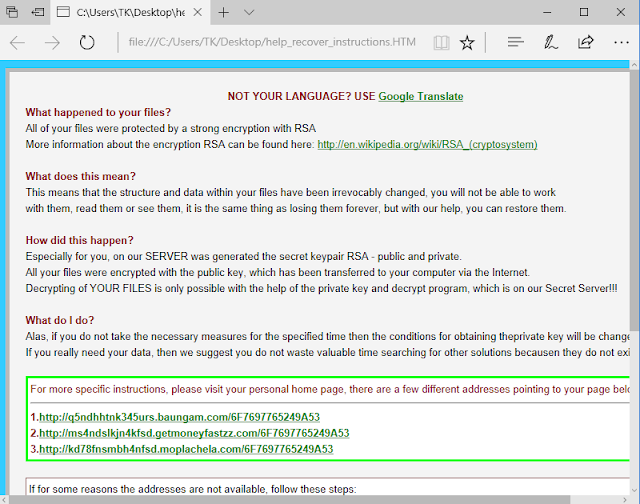The image size is (640, 504).
Task: Click the address bar file URL
Action: coord(272,42)
